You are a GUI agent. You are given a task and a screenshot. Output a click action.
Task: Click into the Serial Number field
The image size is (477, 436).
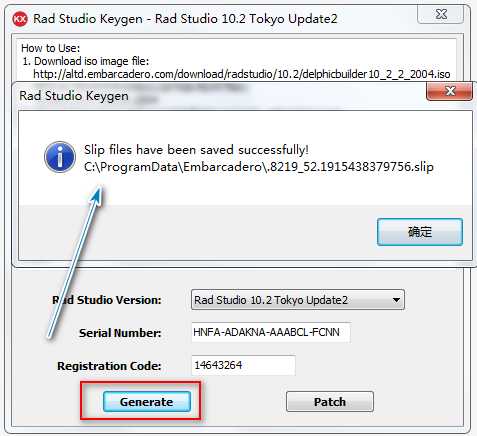271,332
